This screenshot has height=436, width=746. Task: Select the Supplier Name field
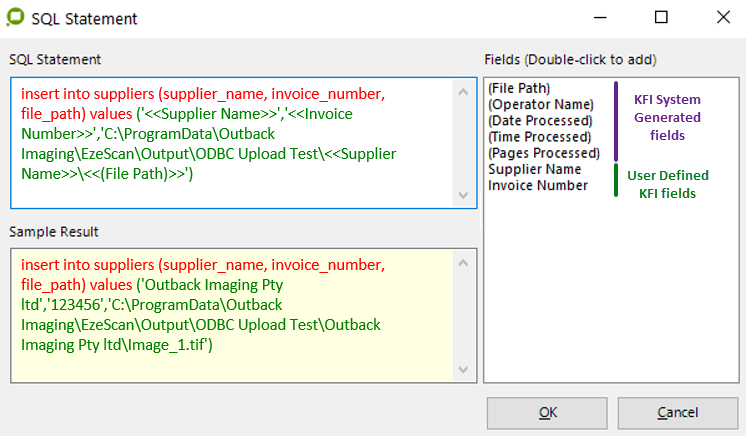(x=536, y=169)
